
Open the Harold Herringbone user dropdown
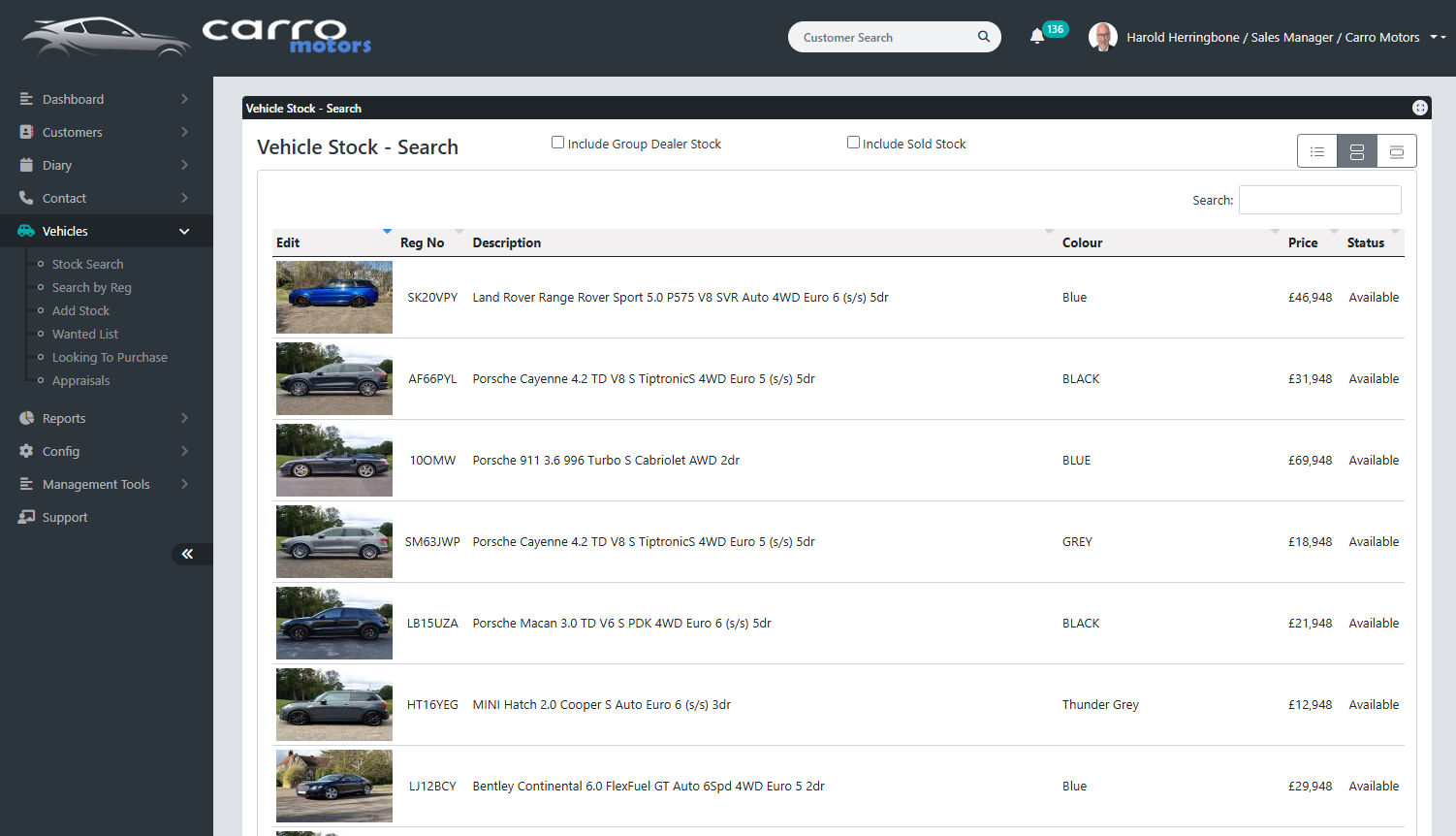1438,37
